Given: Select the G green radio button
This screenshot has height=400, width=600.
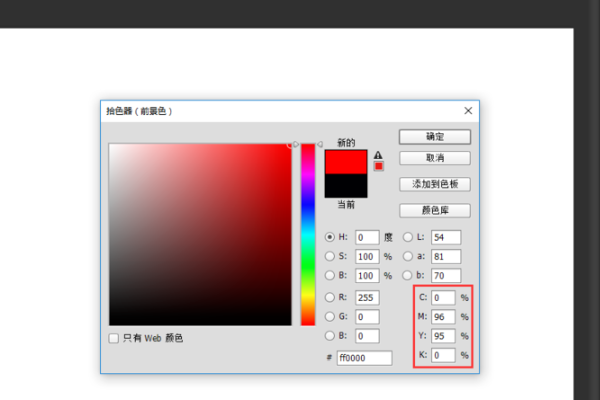Looking at the screenshot, I should 331,316.
